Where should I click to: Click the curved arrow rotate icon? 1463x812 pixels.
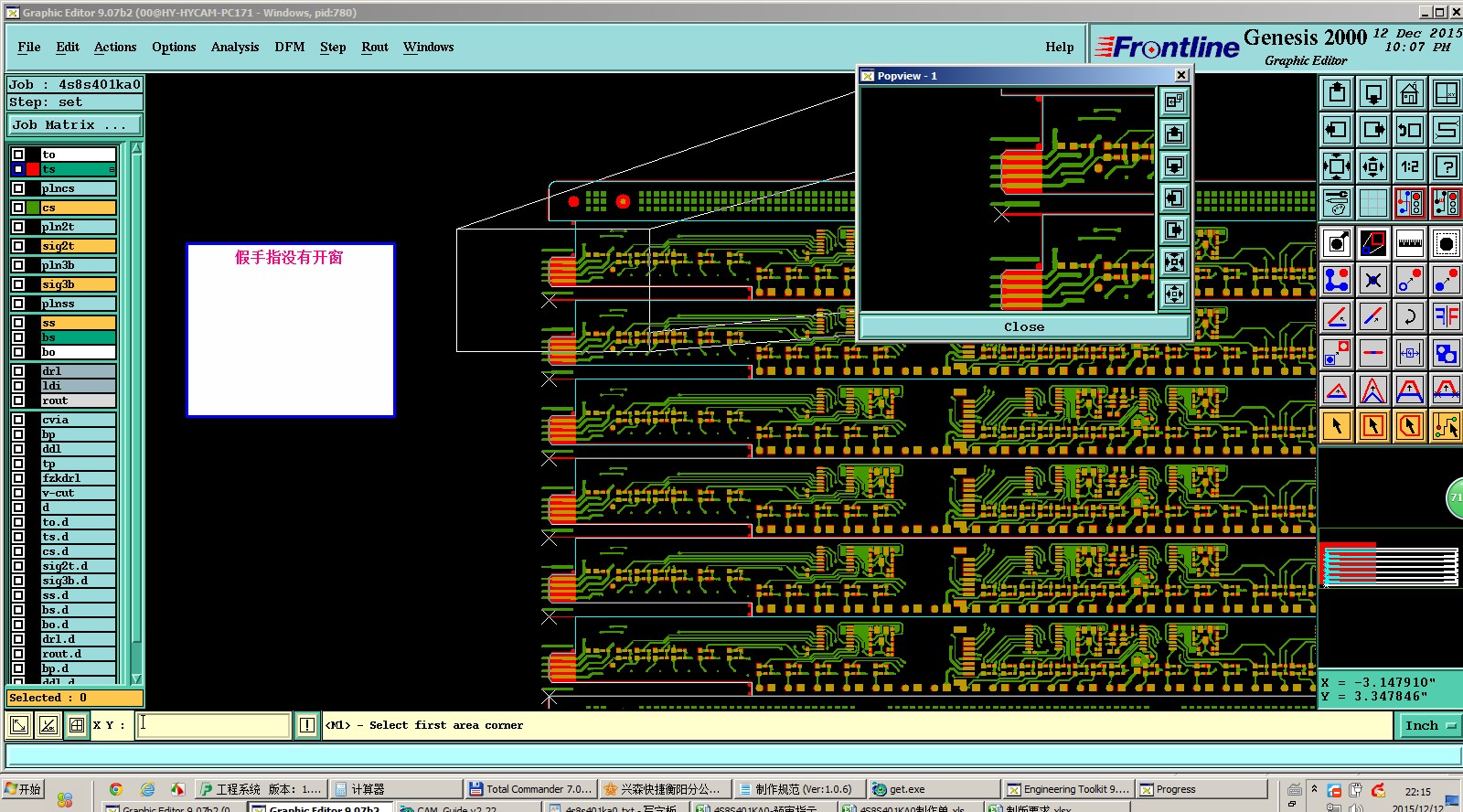click(x=1410, y=316)
